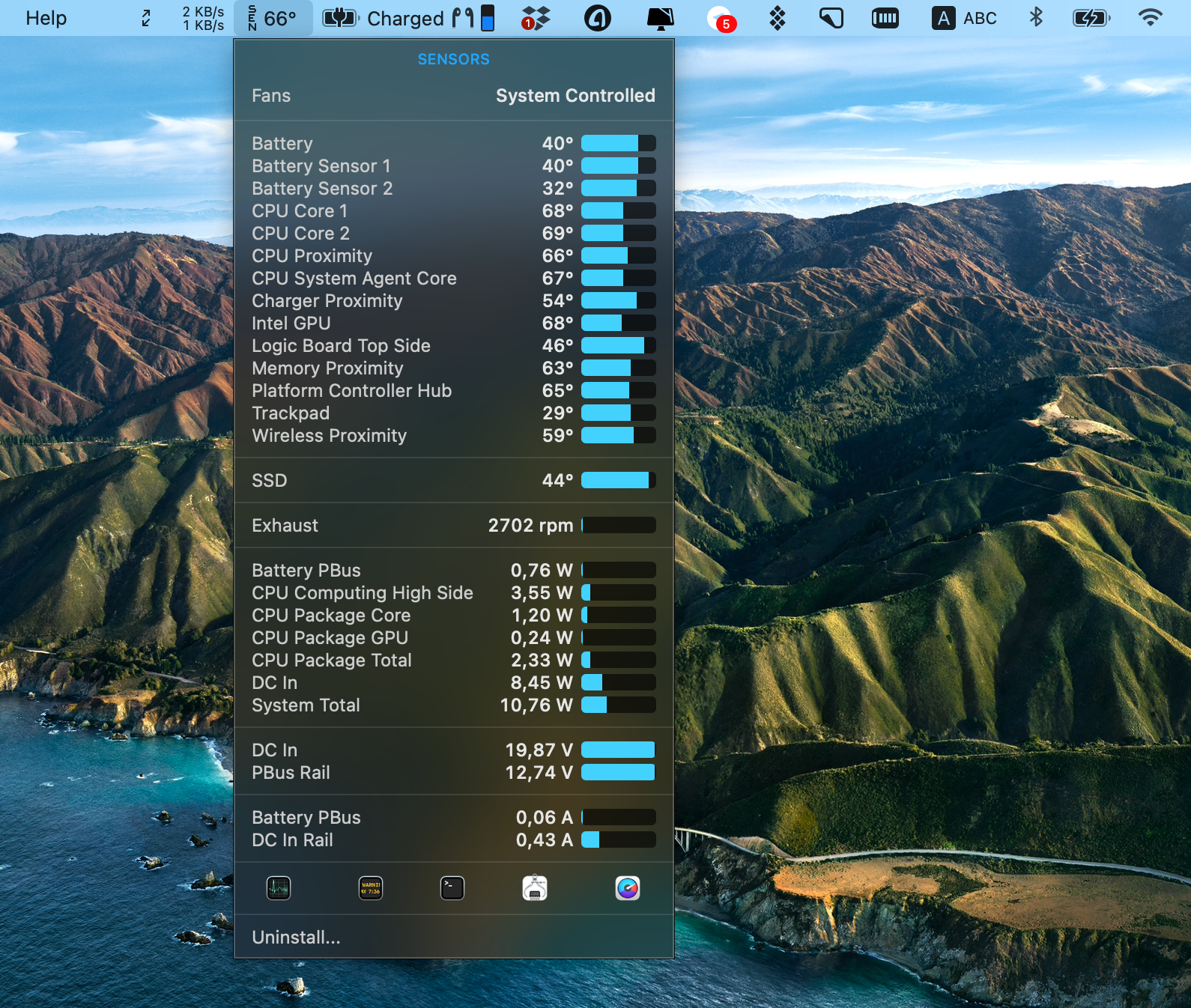
Task: Click the tag-shaped menu bar icon
Action: [831, 18]
